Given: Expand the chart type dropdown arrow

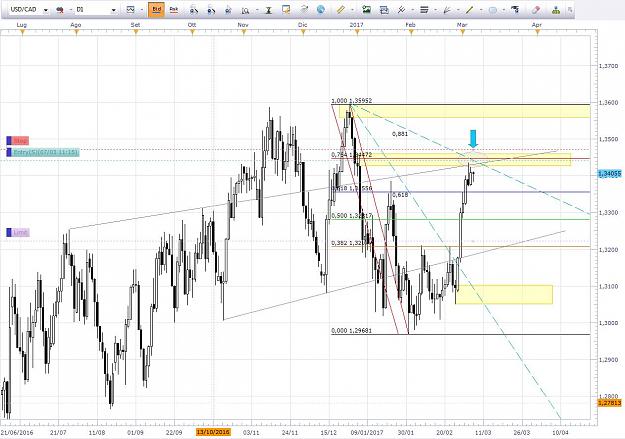Looking at the screenshot, I should [142, 10].
